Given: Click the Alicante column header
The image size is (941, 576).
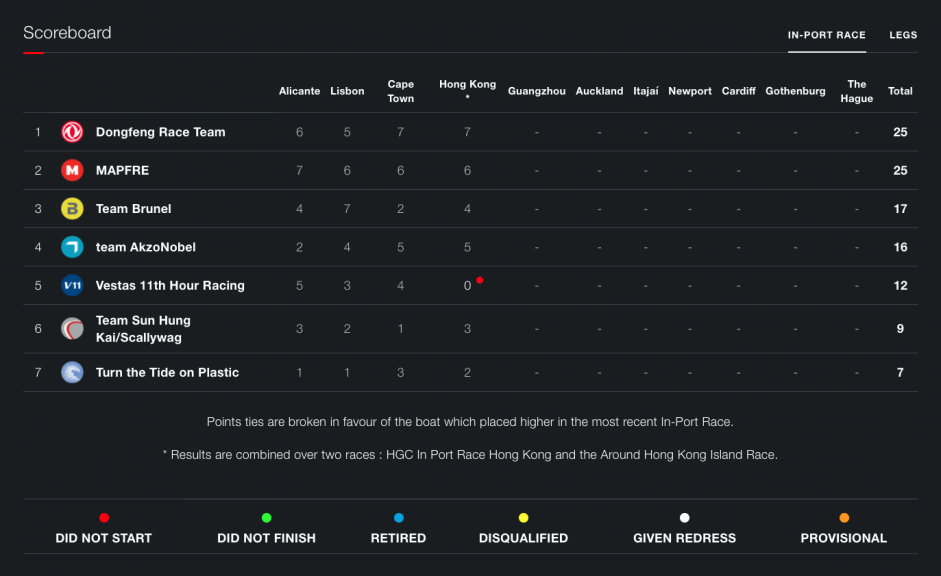Looking at the screenshot, I should 299,91.
